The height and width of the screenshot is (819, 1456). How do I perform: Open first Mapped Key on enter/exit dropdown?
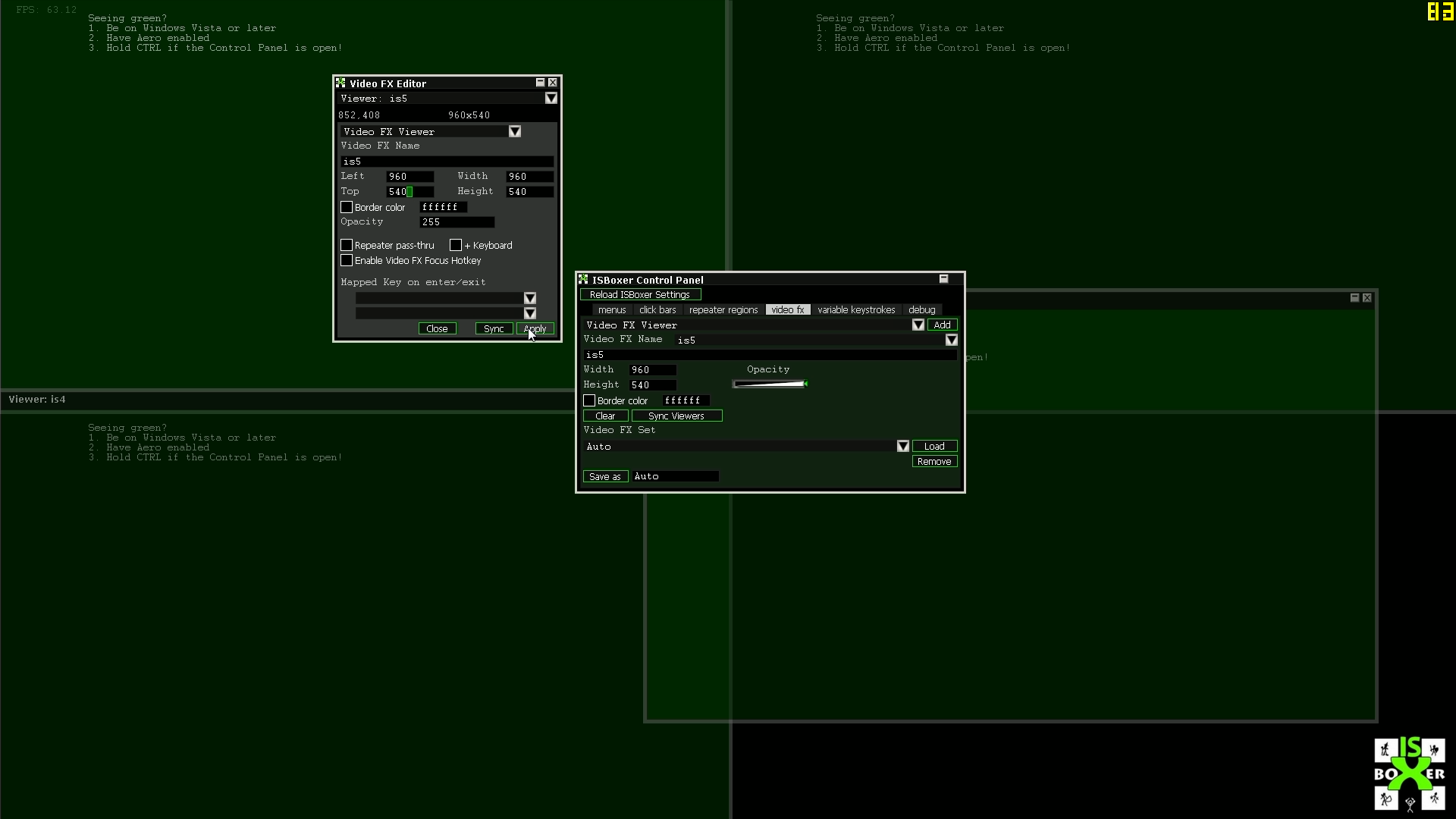530,298
